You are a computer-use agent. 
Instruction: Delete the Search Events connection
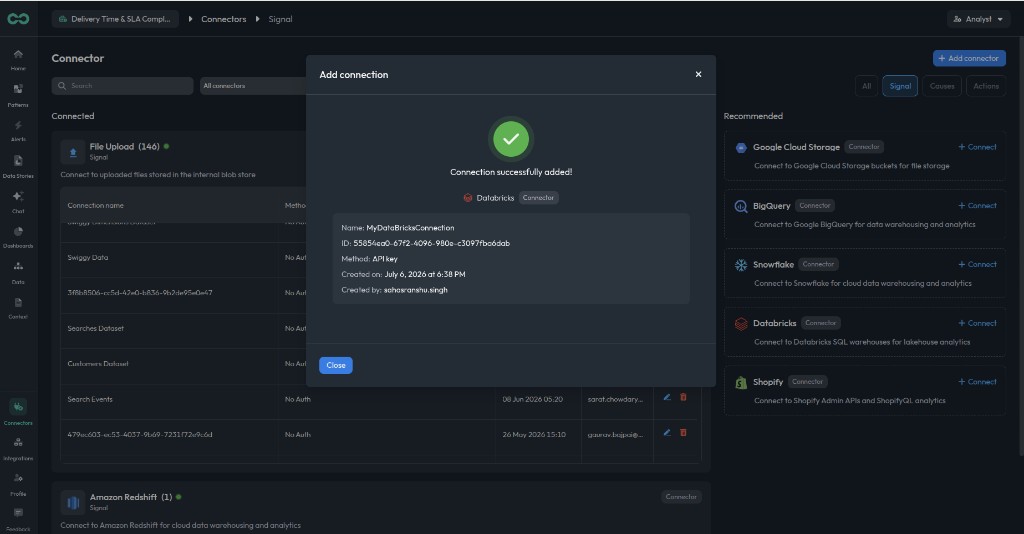point(683,397)
